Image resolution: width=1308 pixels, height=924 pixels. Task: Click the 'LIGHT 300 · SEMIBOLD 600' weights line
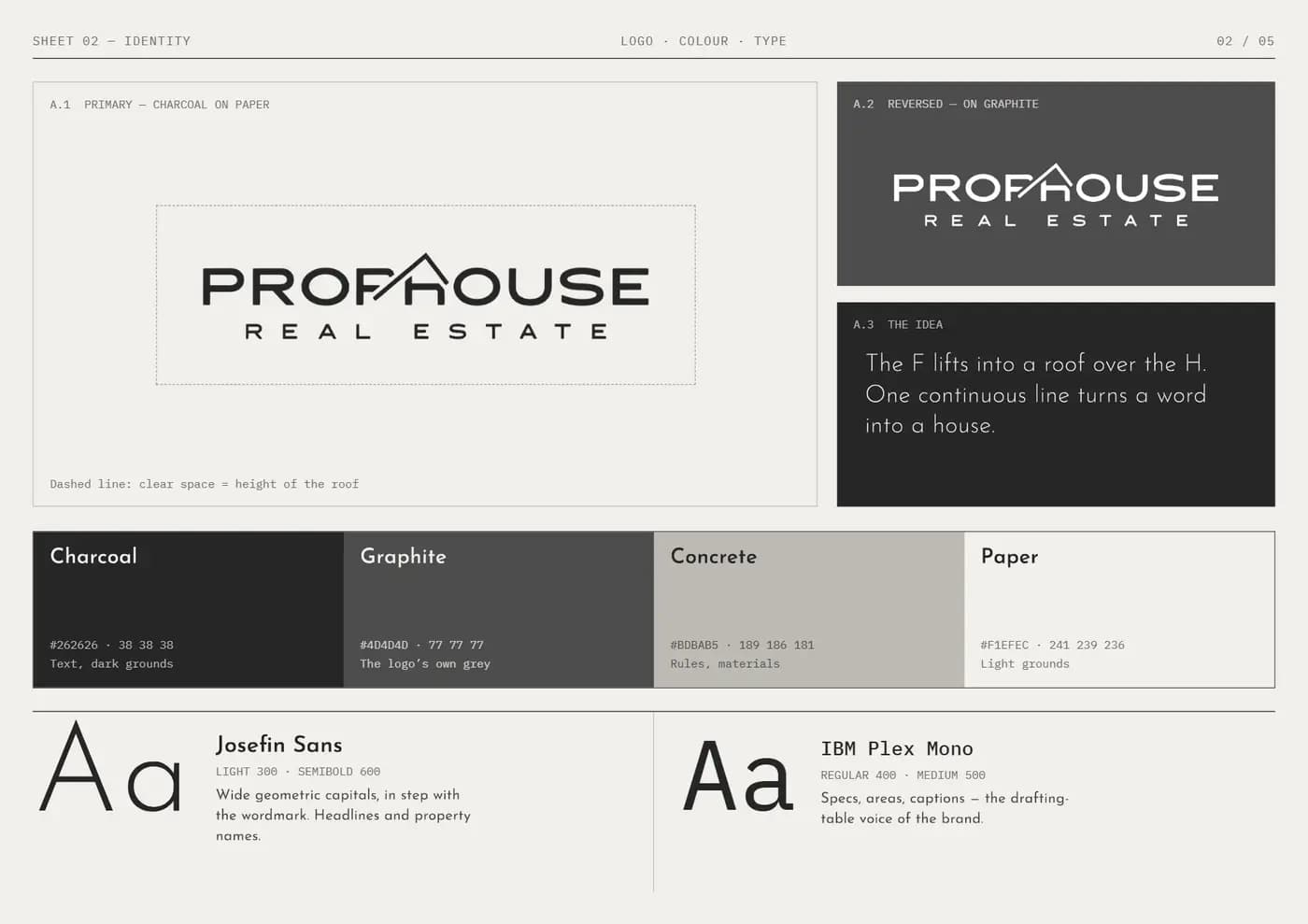[x=298, y=772]
